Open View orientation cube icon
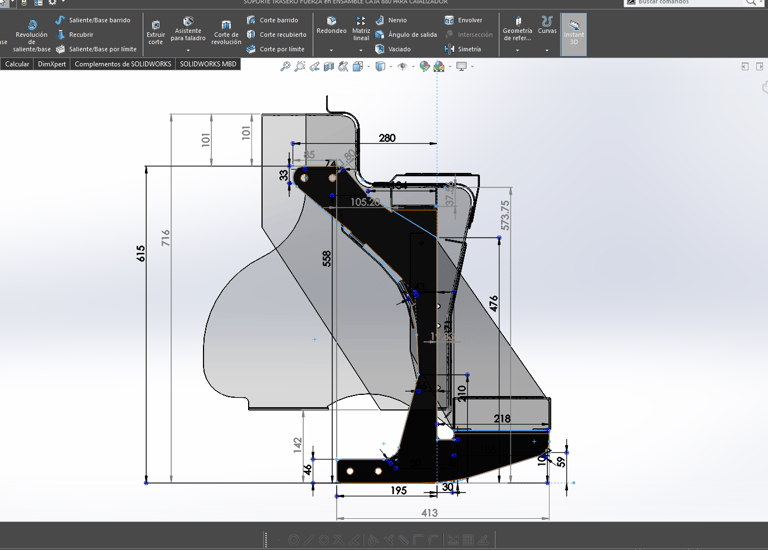Screen dimensions: 768x550 pos(358,67)
